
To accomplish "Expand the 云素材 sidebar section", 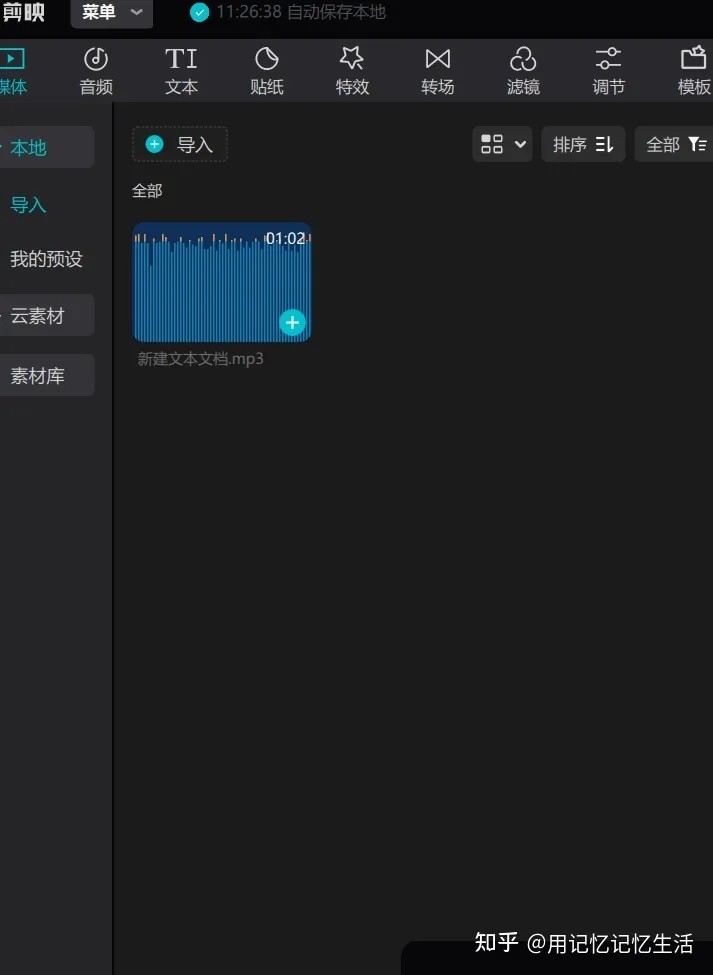I will click(38, 316).
